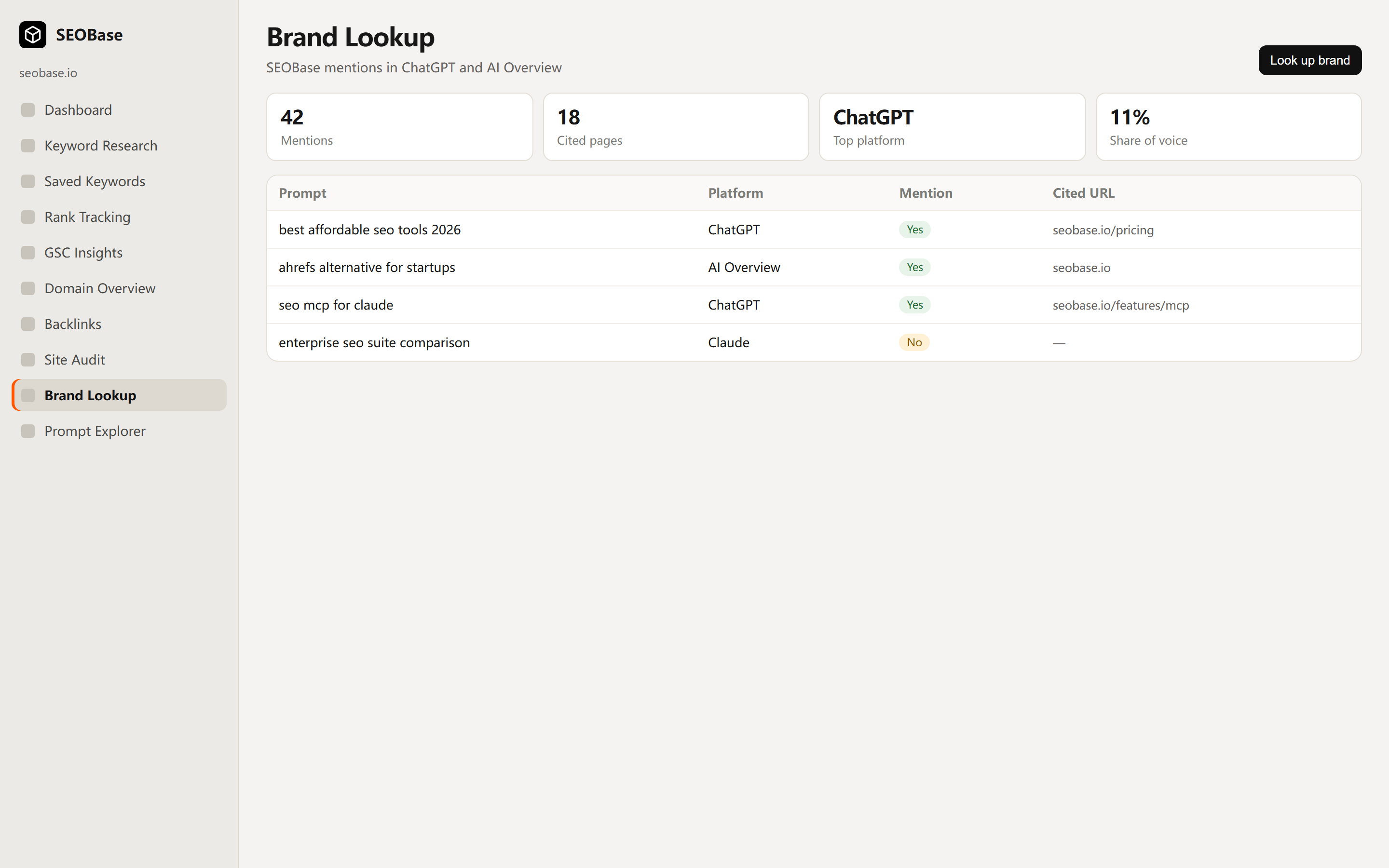Click the Mention column header

[x=925, y=193]
